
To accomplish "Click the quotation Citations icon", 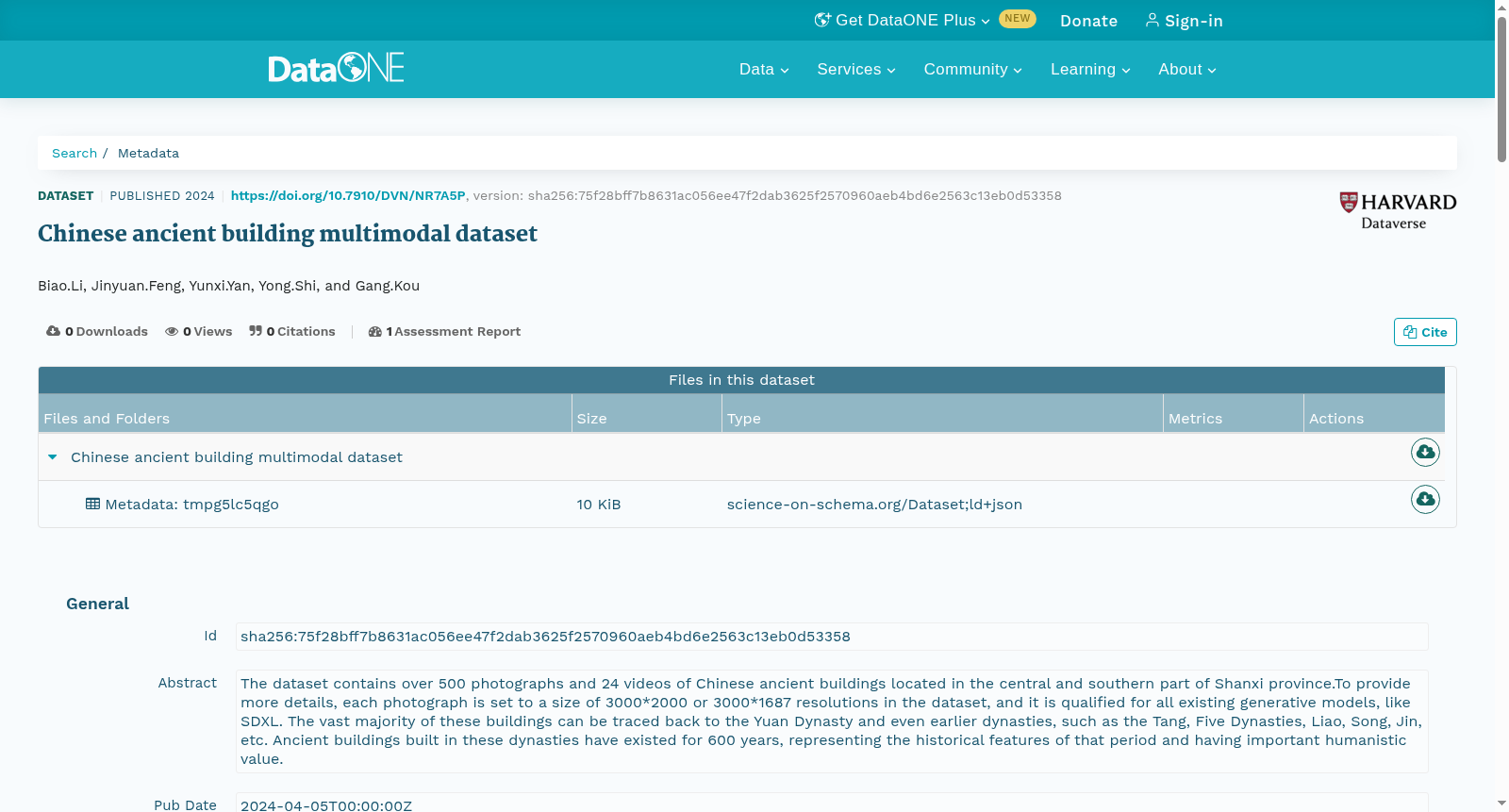I will point(256,331).
